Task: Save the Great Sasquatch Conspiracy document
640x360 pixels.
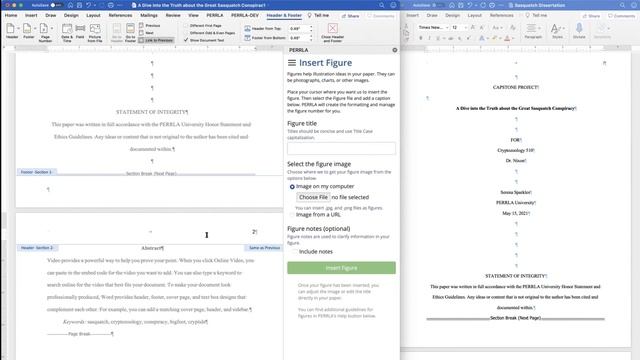Action: (x=79, y=5)
